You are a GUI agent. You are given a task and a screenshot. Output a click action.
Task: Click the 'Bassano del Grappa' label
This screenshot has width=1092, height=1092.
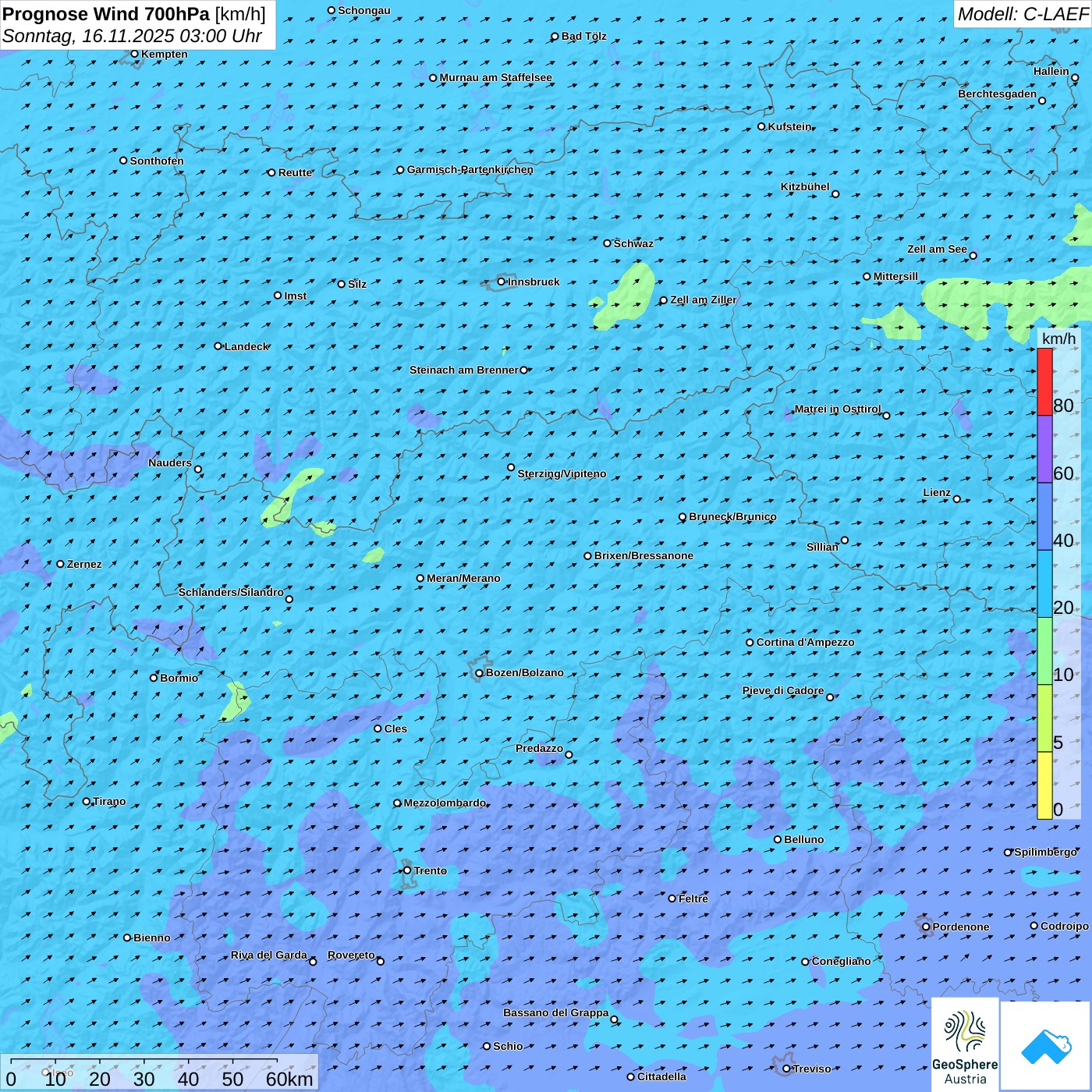(556, 1012)
